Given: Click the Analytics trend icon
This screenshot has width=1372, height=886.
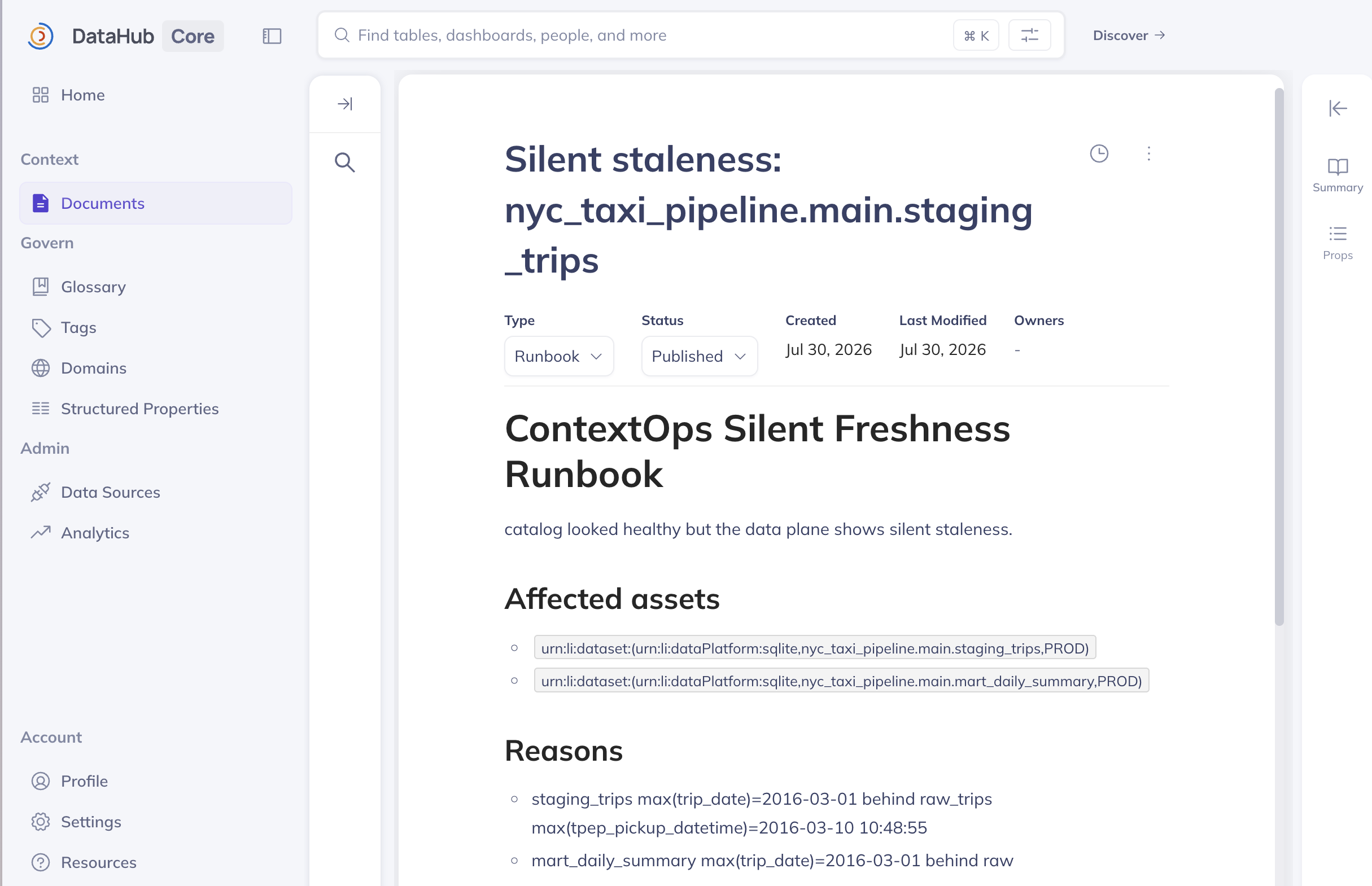Looking at the screenshot, I should tap(40, 532).
